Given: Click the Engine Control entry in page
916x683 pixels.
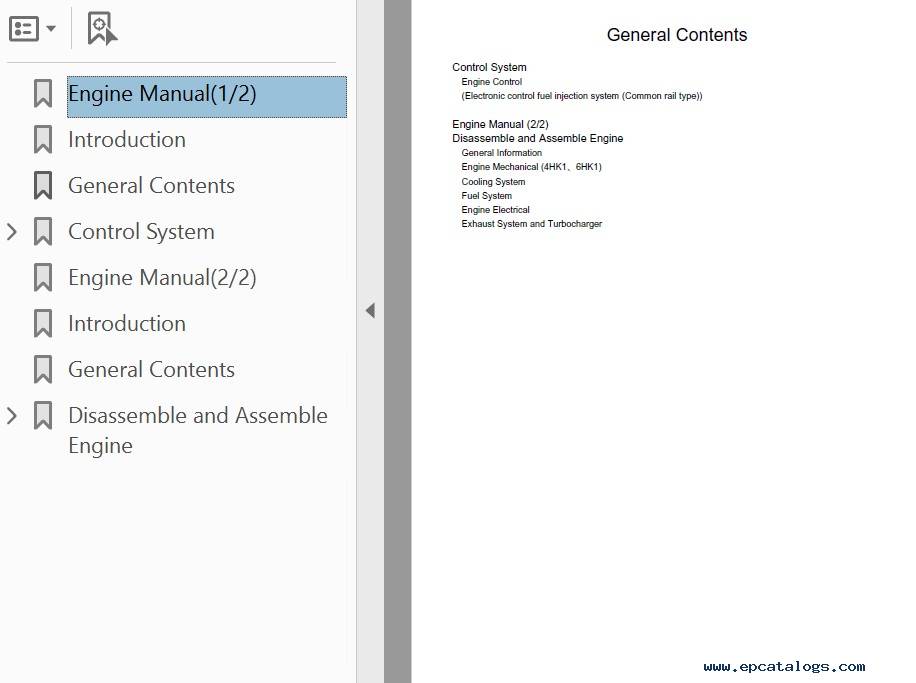Looking at the screenshot, I should [491, 82].
